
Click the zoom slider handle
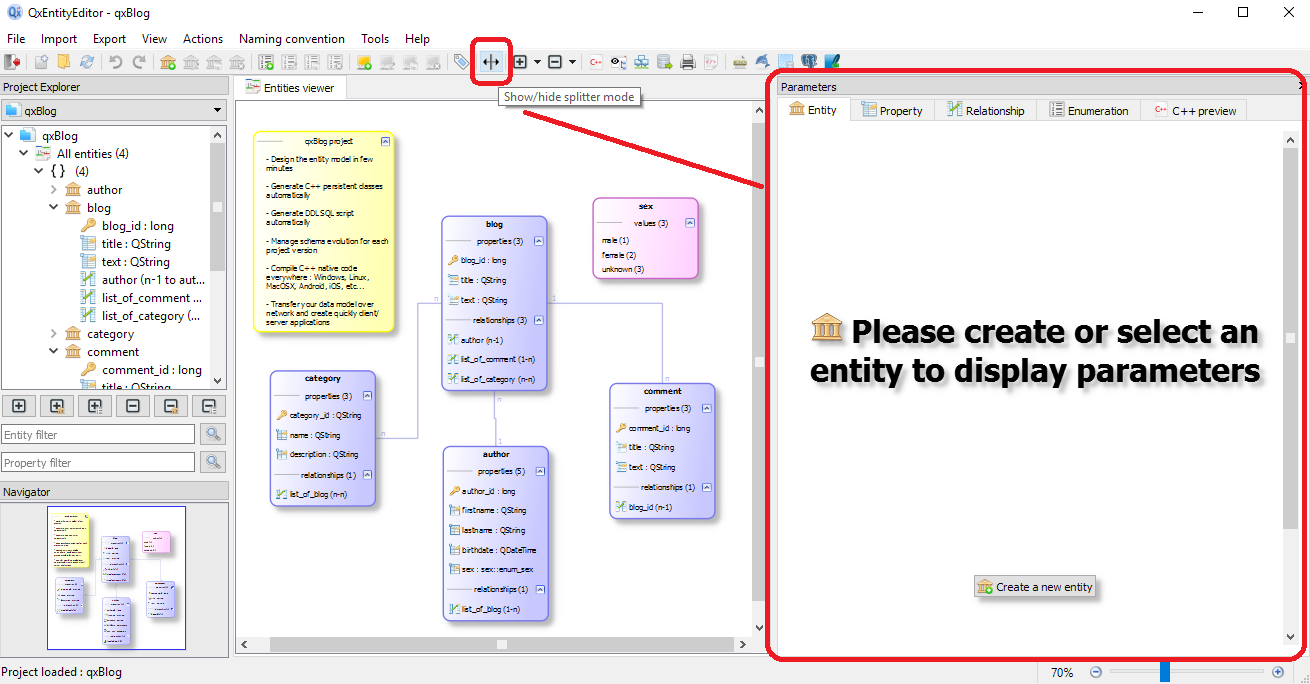(1164, 673)
